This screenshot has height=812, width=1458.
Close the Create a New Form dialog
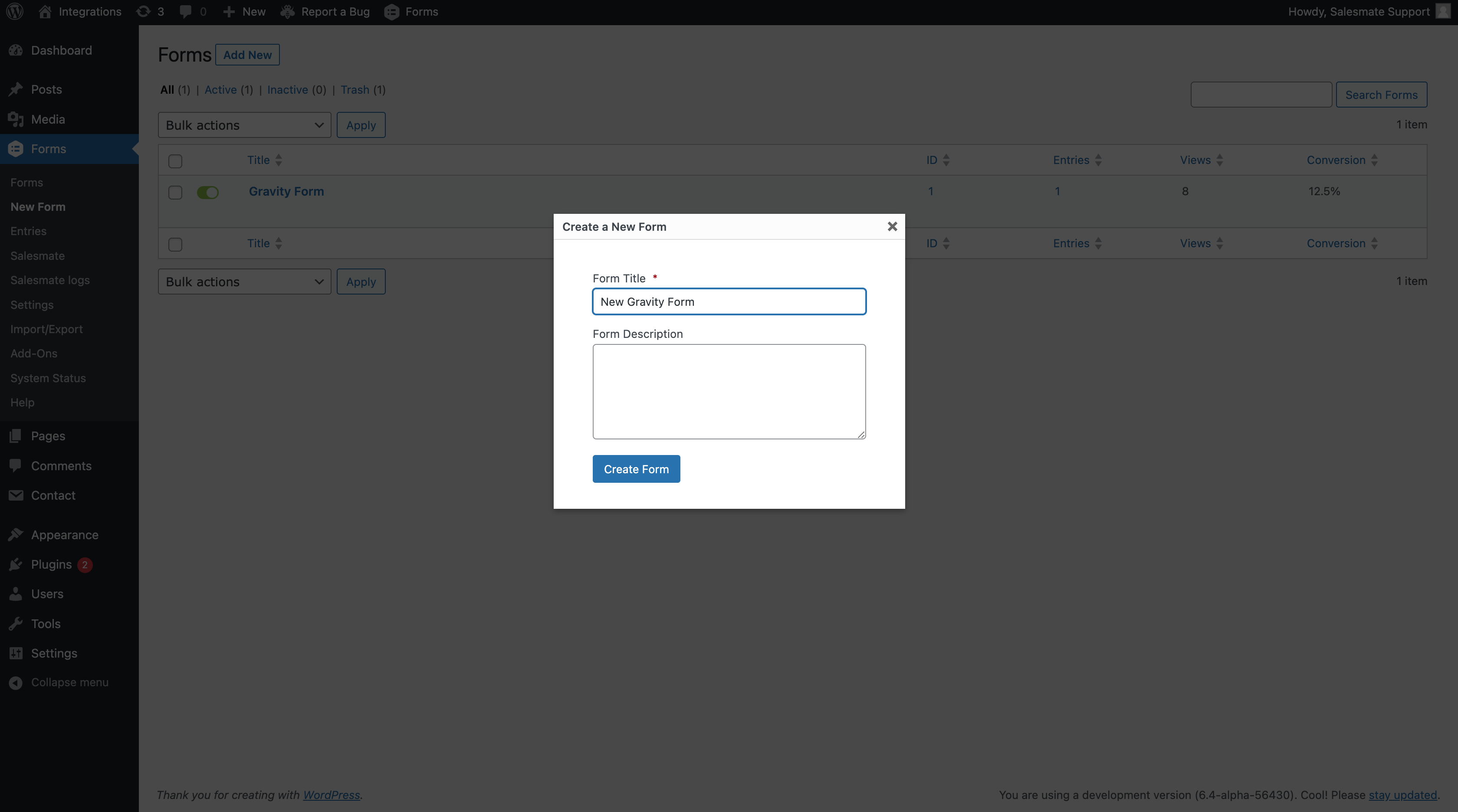(892, 226)
